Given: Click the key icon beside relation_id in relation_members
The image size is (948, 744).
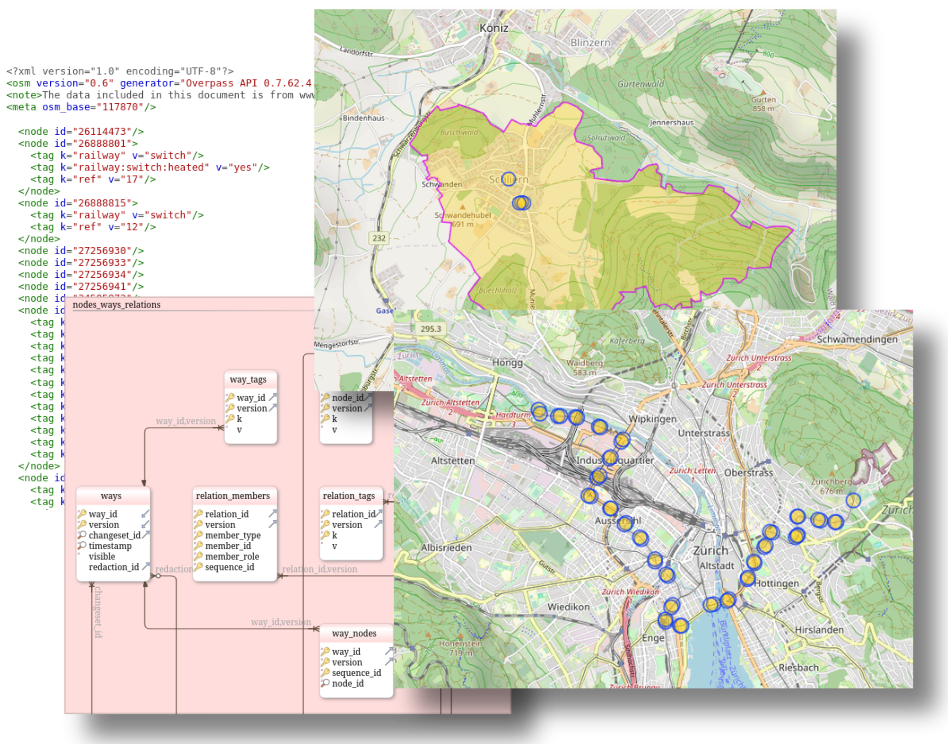Looking at the screenshot, I should [x=198, y=514].
